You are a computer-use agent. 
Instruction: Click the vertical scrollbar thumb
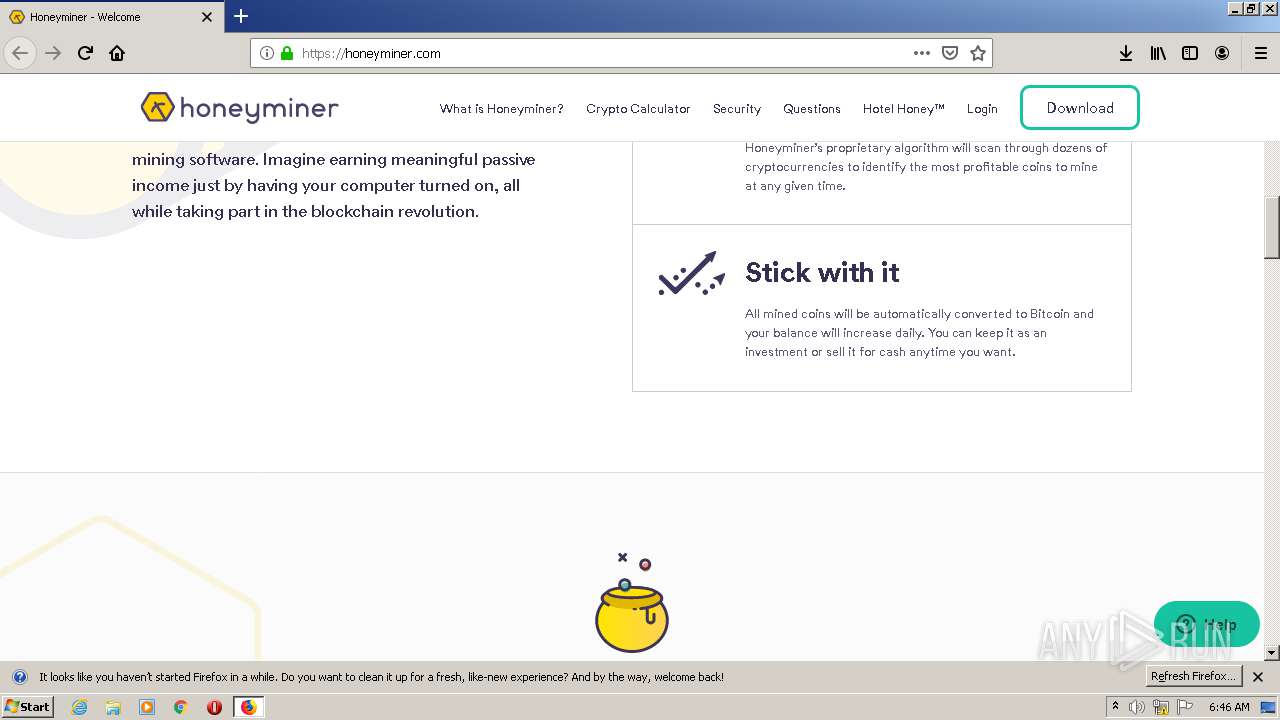point(1272,227)
